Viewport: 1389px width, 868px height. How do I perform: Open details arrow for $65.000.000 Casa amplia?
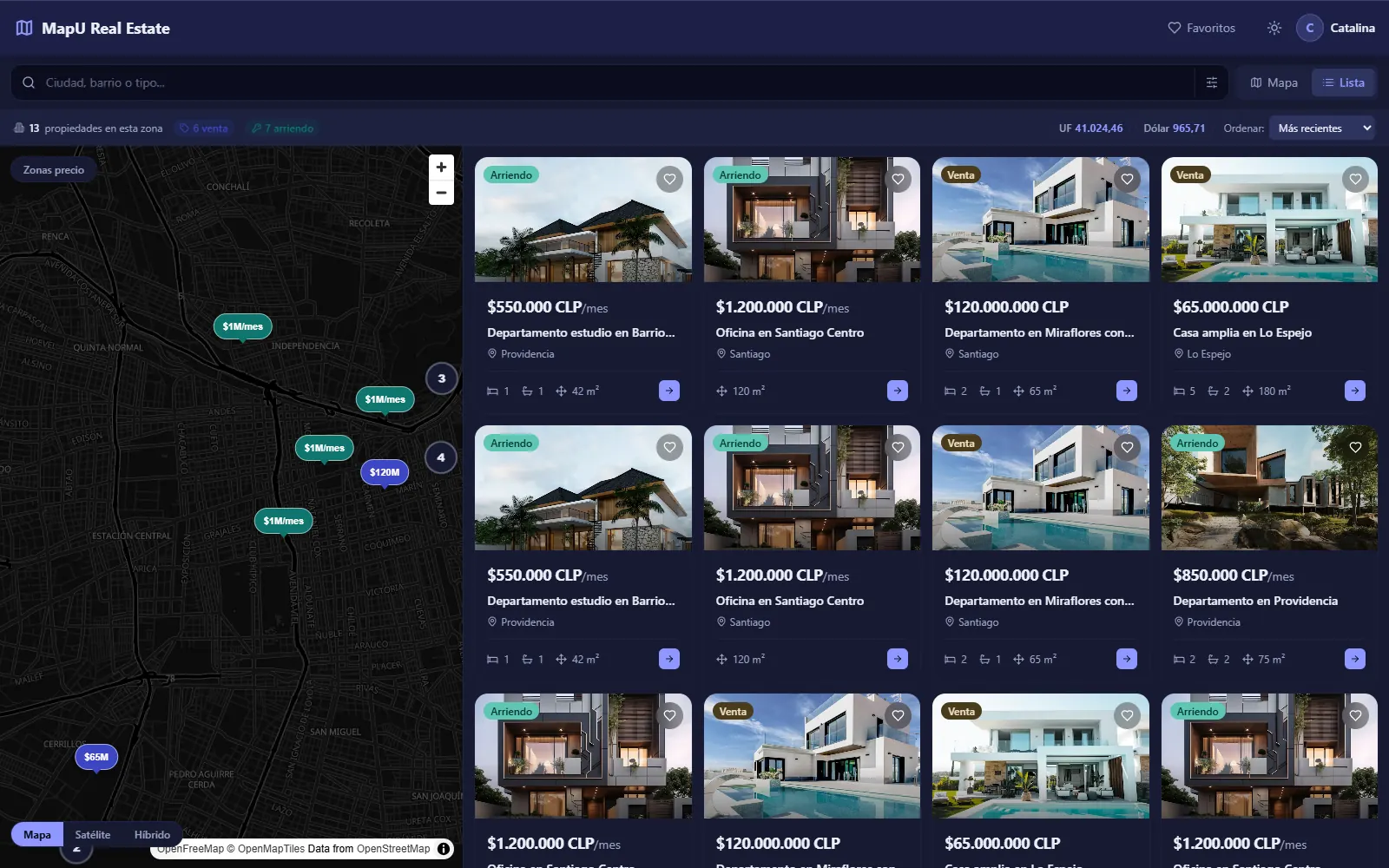point(1355,391)
